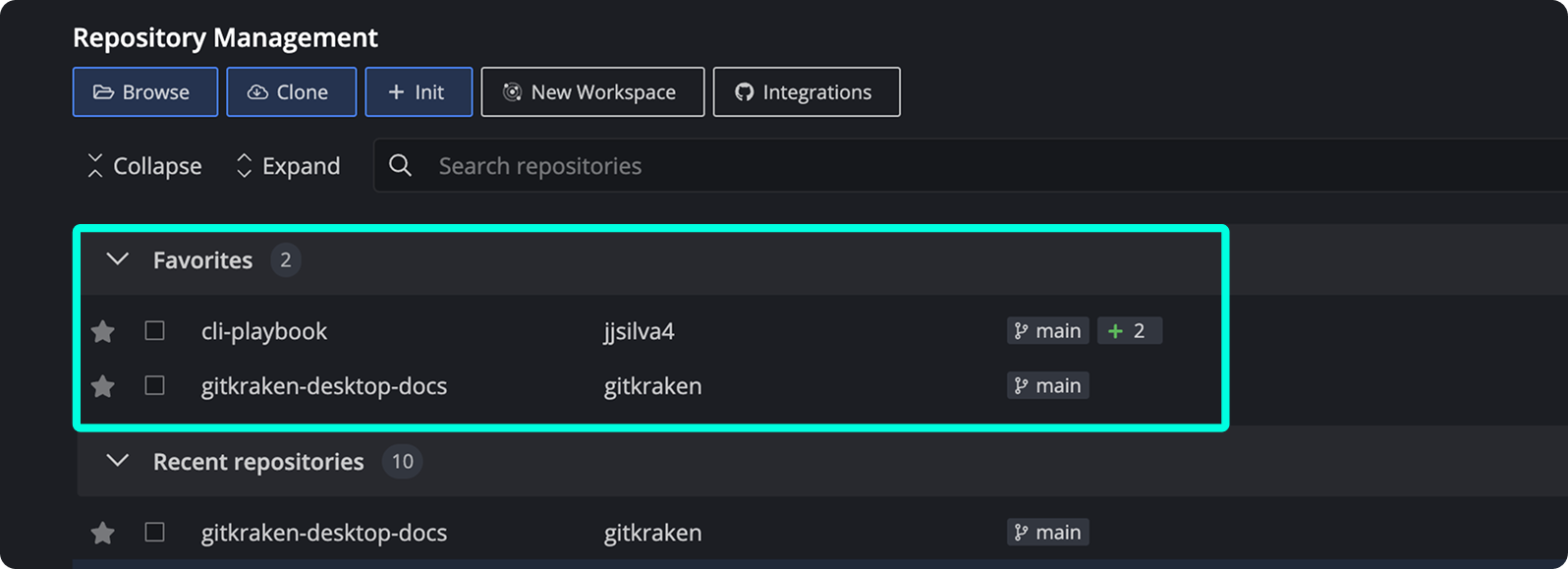
Task: Click the Favorites count badge 2
Action: 286,260
